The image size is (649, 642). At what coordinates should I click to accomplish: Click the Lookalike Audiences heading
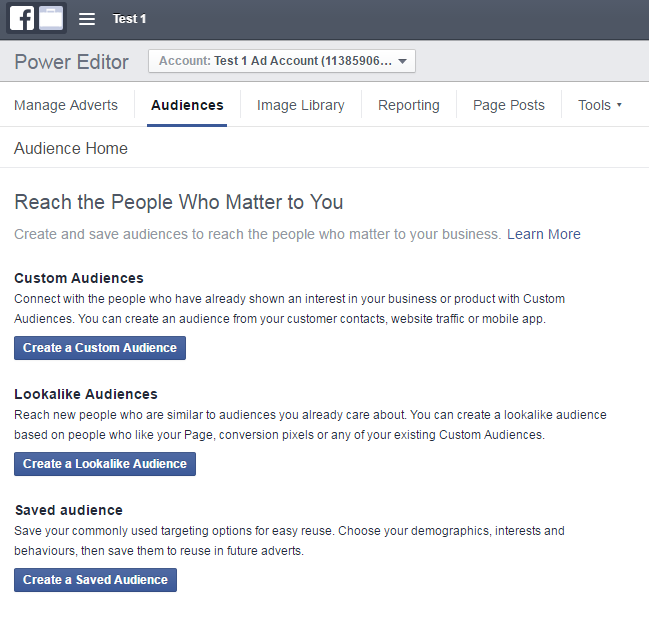[x=86, y=394]
